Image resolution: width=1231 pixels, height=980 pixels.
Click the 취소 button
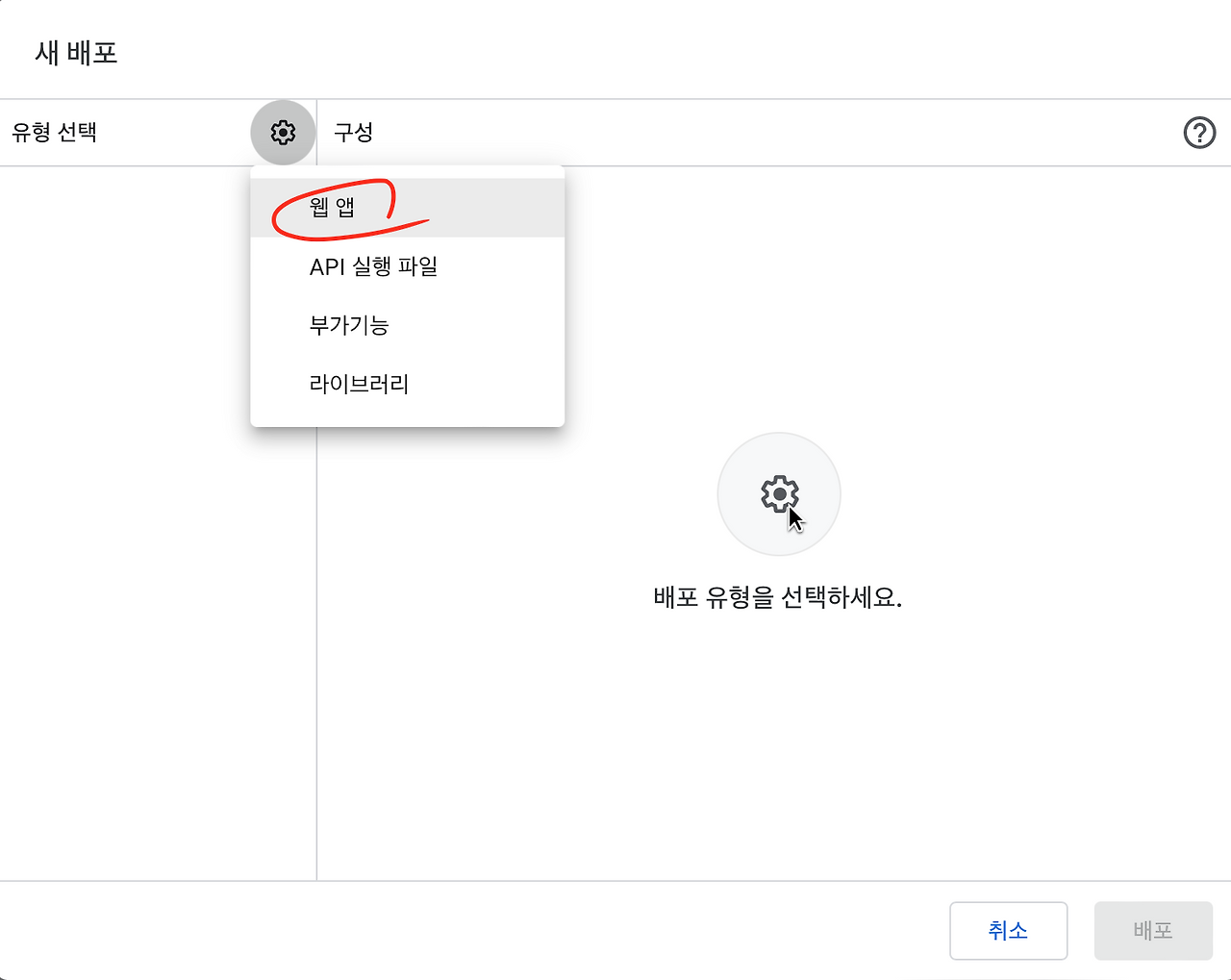1008,930
